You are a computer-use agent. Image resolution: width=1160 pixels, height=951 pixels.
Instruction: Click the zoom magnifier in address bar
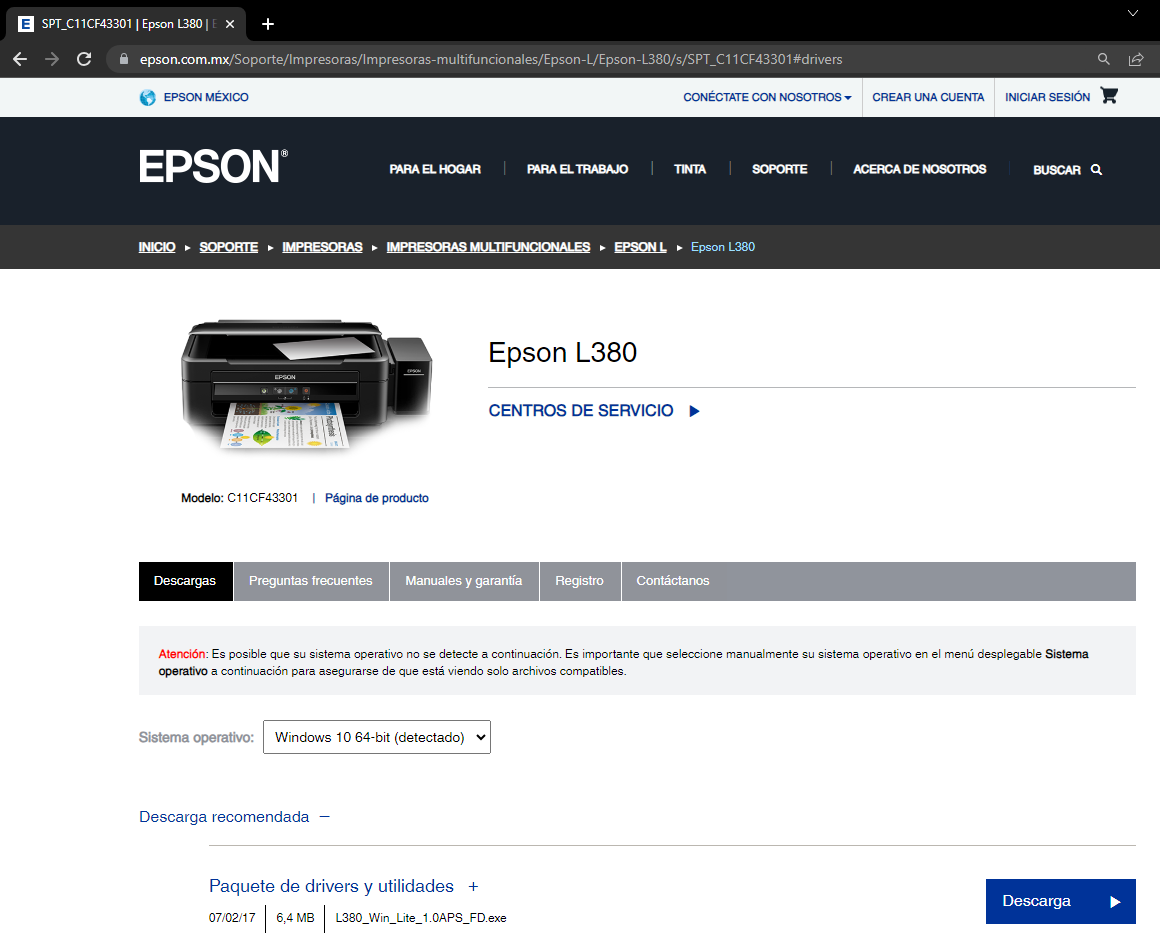pos(1103,59)
